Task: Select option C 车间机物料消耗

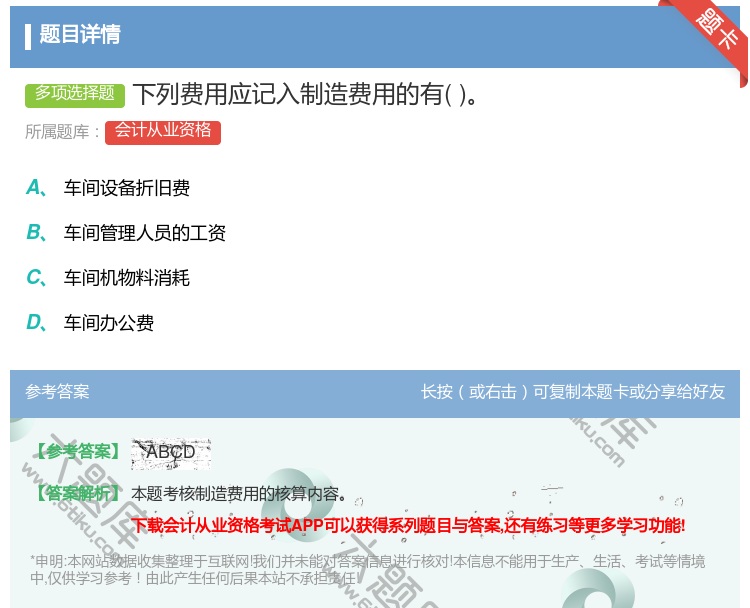Action: coord(127,278)
